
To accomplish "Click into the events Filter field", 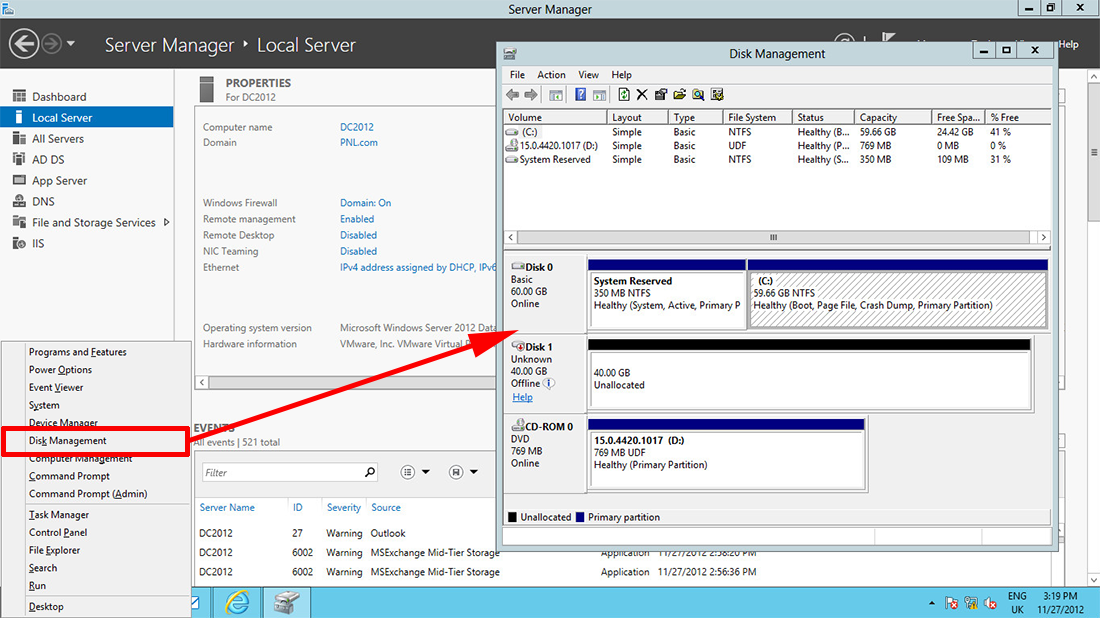I will (x=283, y=472).
